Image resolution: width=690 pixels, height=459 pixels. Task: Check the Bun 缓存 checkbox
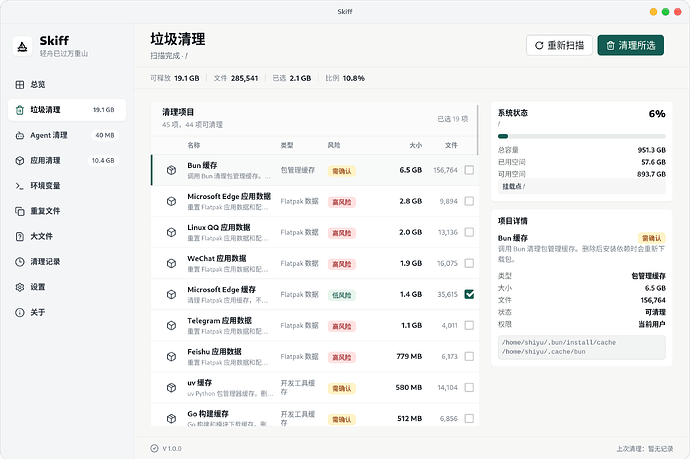[x=469, y=170]
